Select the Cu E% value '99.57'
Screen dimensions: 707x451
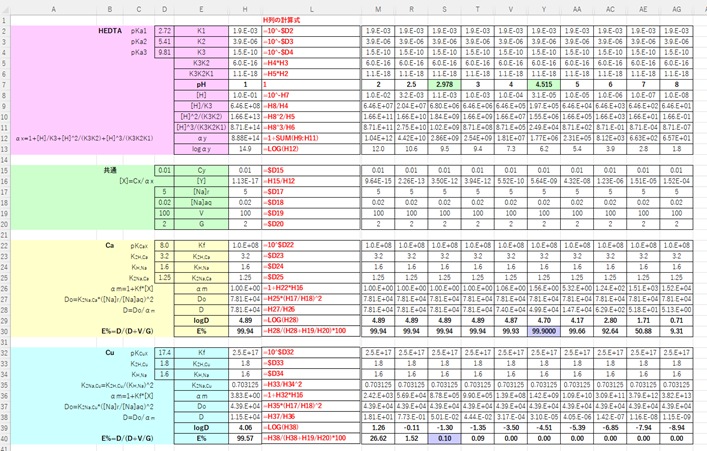coord(245,438)
